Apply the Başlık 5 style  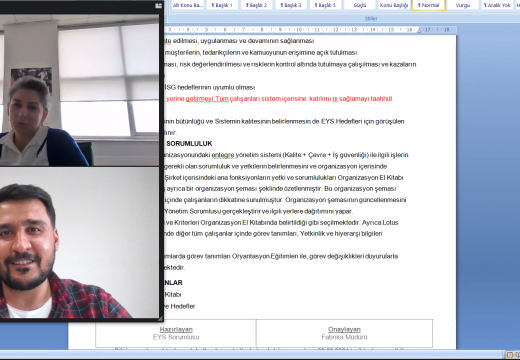325,5
